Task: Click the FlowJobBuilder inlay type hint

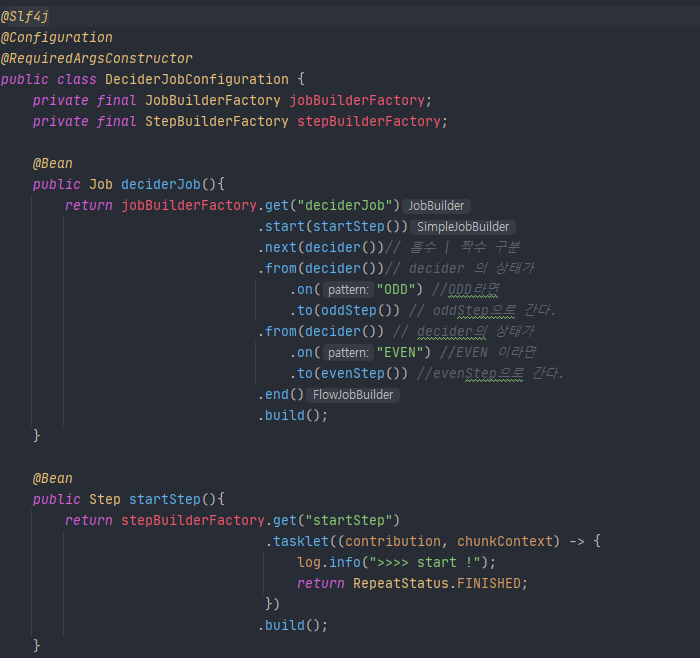Action: (x=353, y=395)
